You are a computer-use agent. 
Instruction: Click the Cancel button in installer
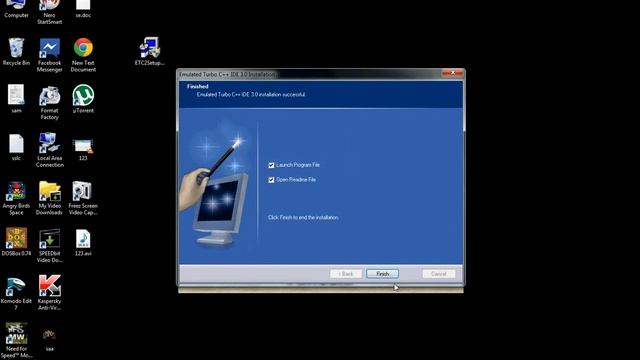click(439, 274)
